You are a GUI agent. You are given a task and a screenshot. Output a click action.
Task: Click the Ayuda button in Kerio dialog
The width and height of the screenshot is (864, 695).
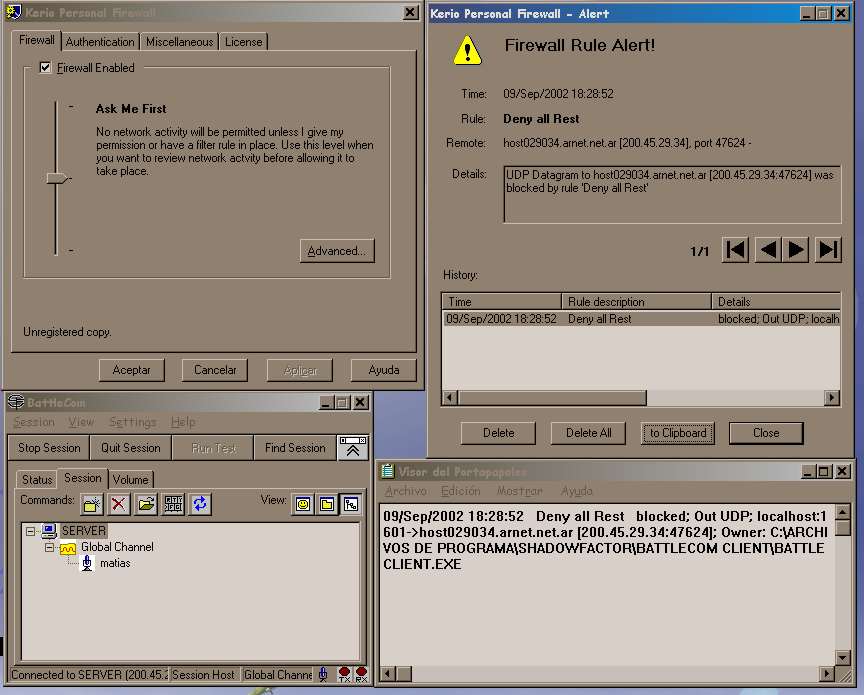click(x=384, y=370)
